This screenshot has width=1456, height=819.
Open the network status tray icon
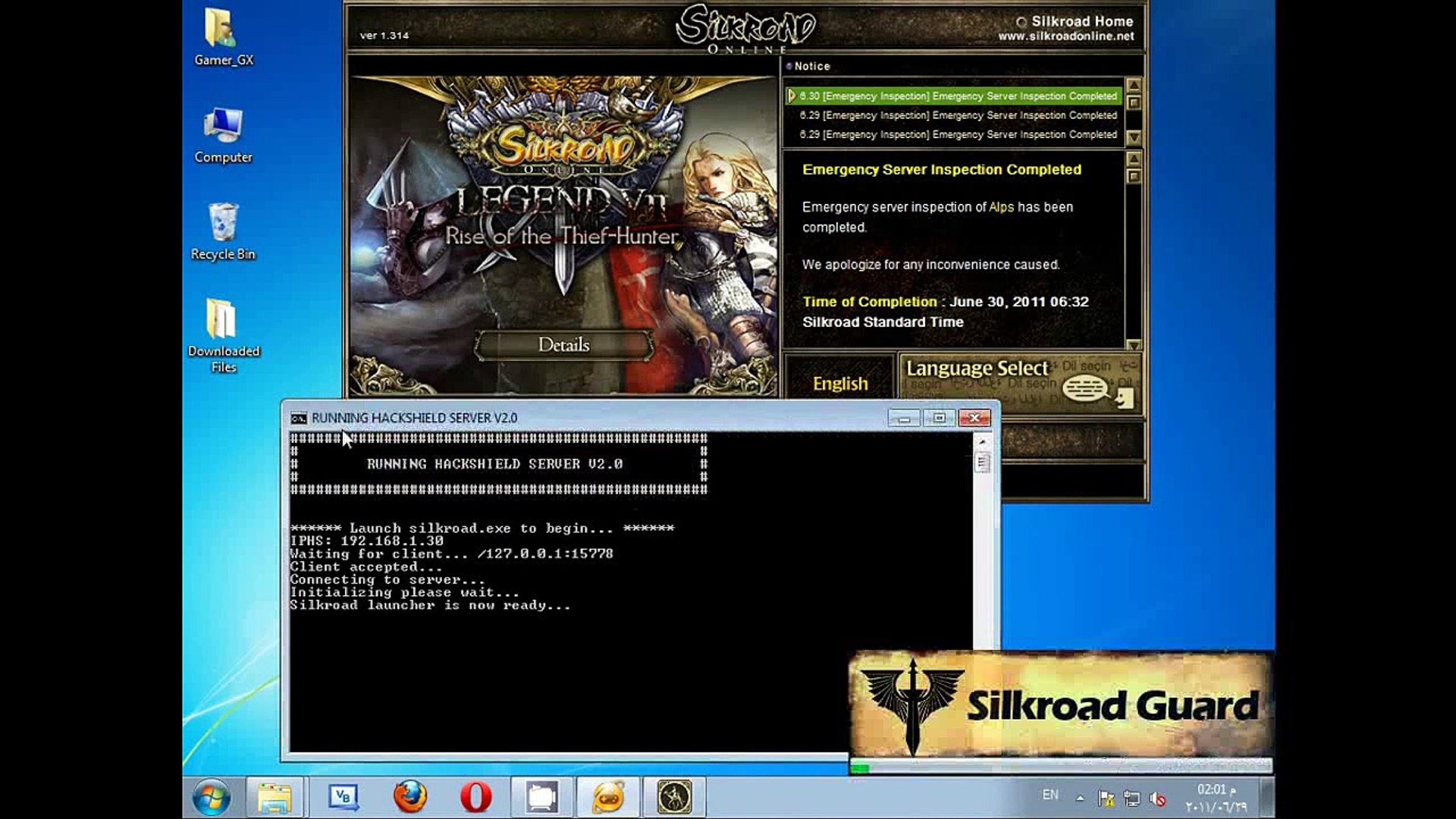[1132, 799]
